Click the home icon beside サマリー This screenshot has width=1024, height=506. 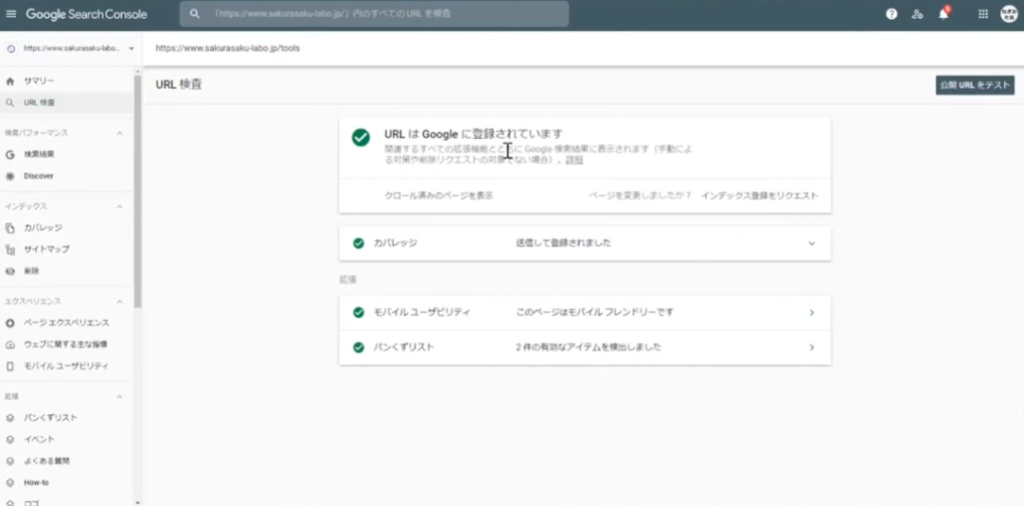point(10,81)
